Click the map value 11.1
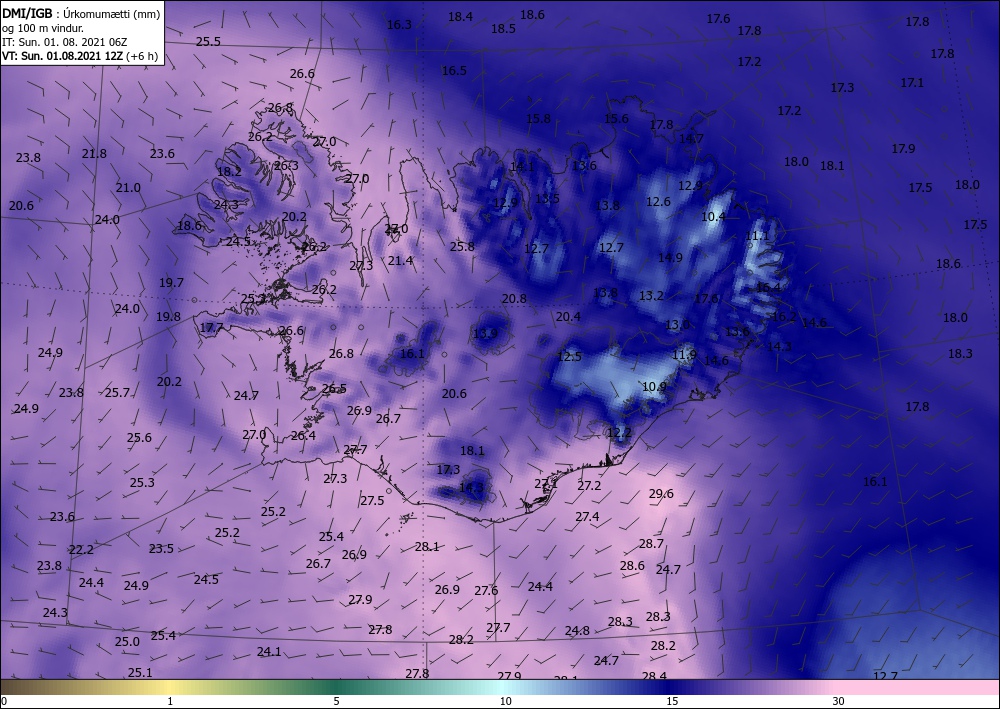This screenshot has height=709, width=1000. coord(757,236)
